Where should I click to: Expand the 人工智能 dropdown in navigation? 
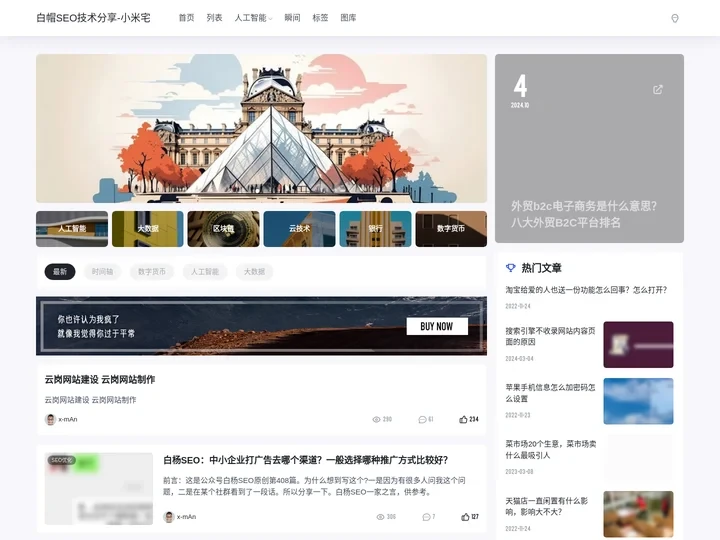tap(253, 18)
